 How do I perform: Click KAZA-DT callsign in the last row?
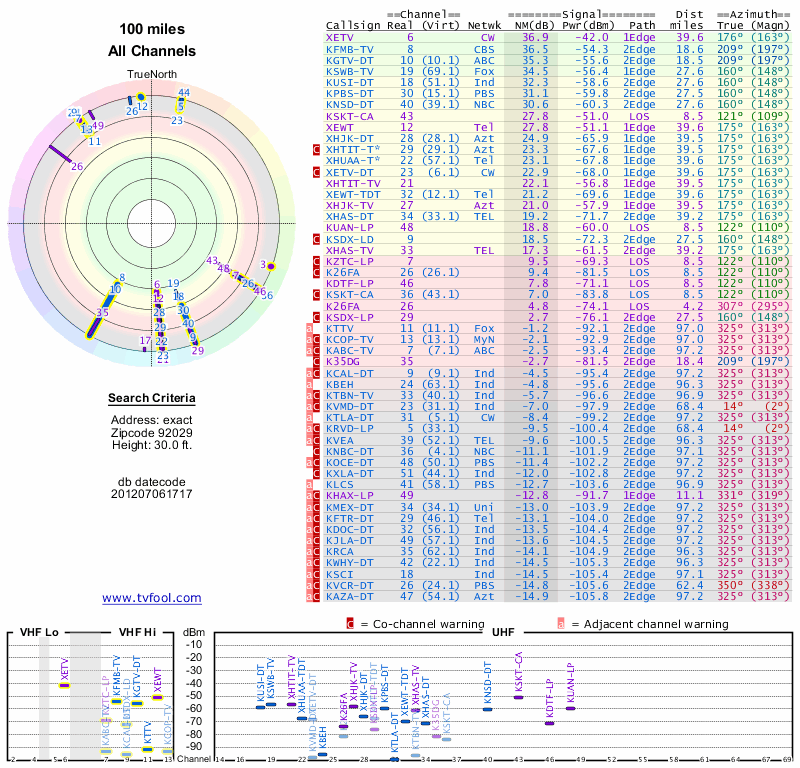pos(350,597)
